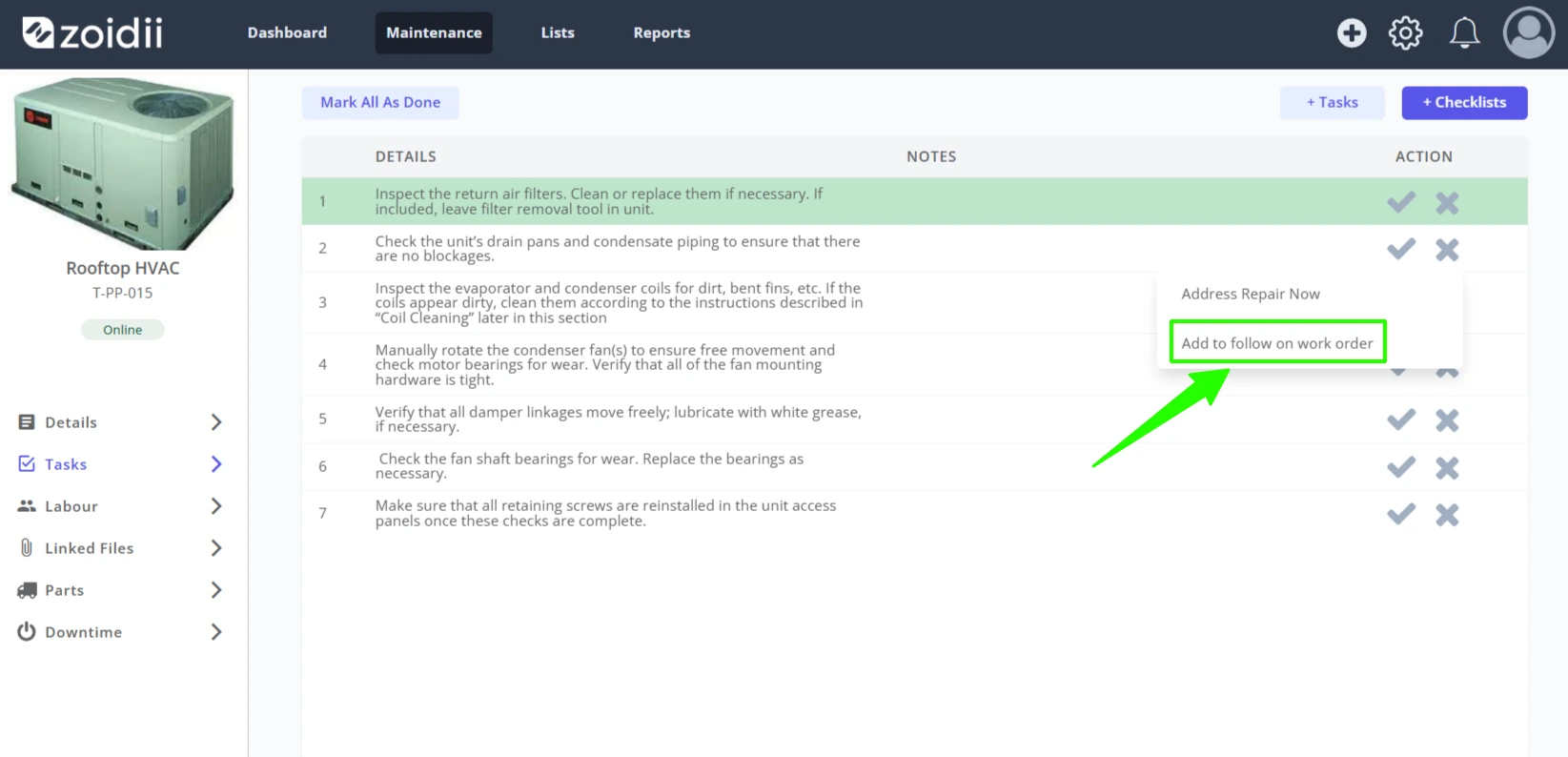The height and width of the screenshot is (757, 1568).
Task: Choose Address Repair Now
Action: tap(1251, 294)
